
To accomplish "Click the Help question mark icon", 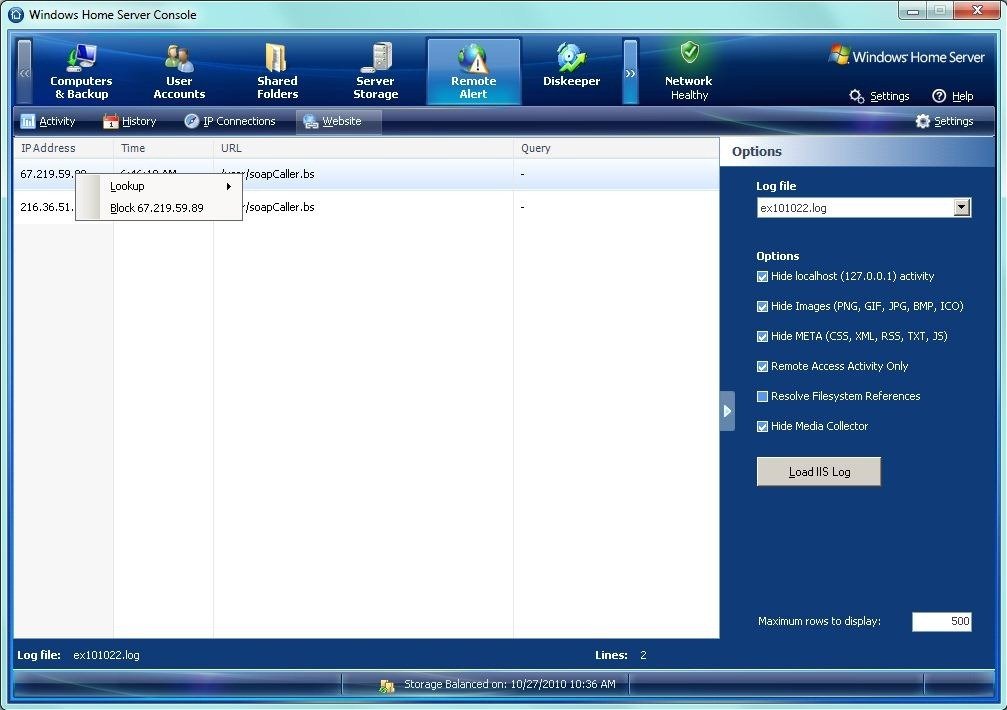I will 939,96.
